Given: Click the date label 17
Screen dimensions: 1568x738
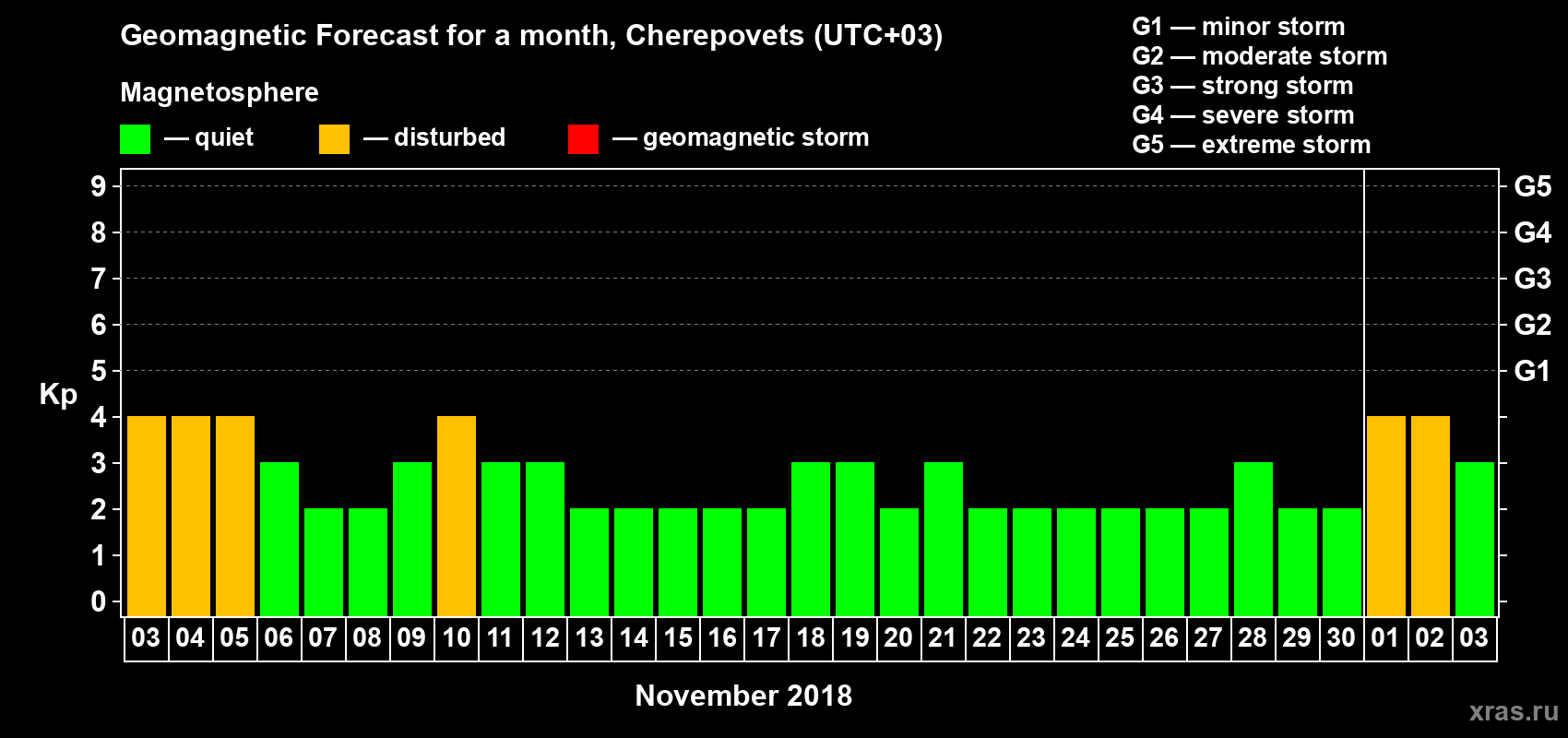Looking at the screenshot, I should pyautogui.click(x=766, y=637).
